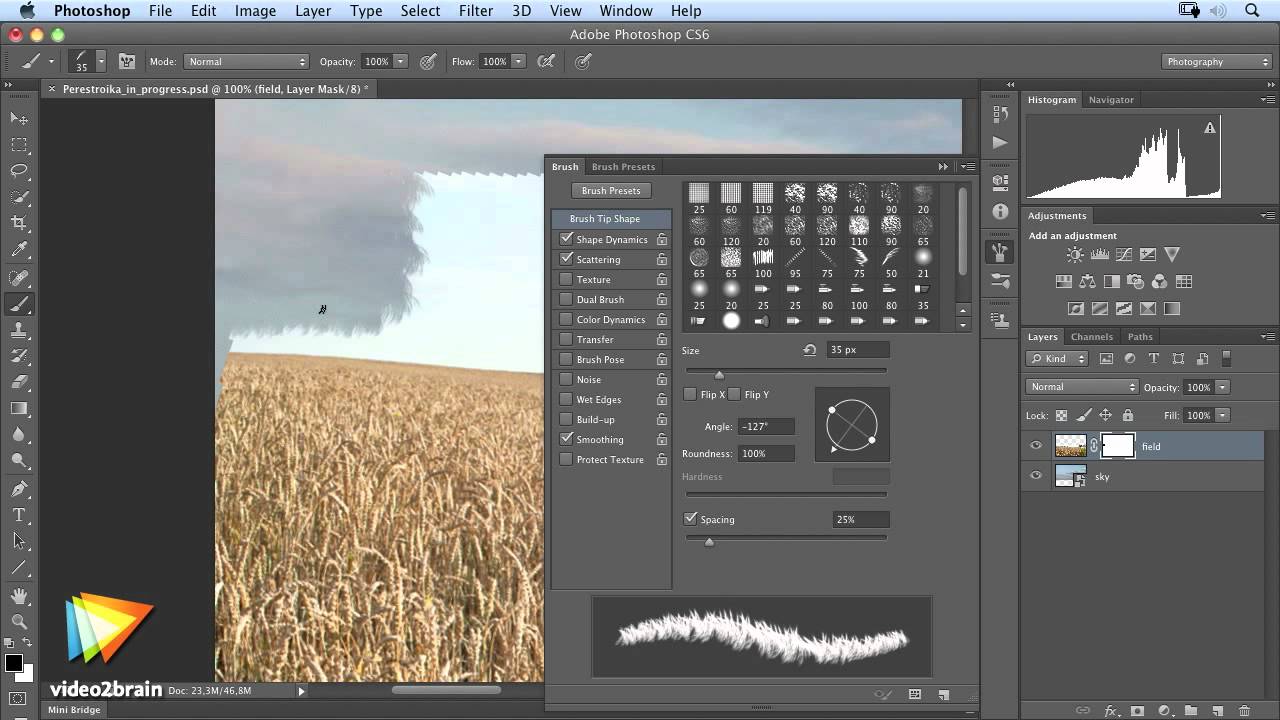This screenshot has height=720, width=1280.
Task: Toggle Smoothing checkbox
Action: [567, 439]
